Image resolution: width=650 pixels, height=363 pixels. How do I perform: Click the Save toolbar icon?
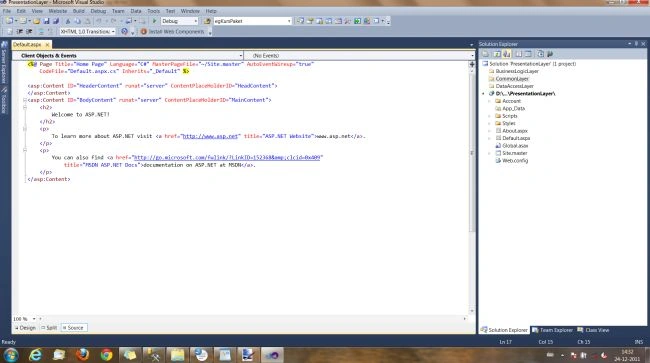coord(46,21)
